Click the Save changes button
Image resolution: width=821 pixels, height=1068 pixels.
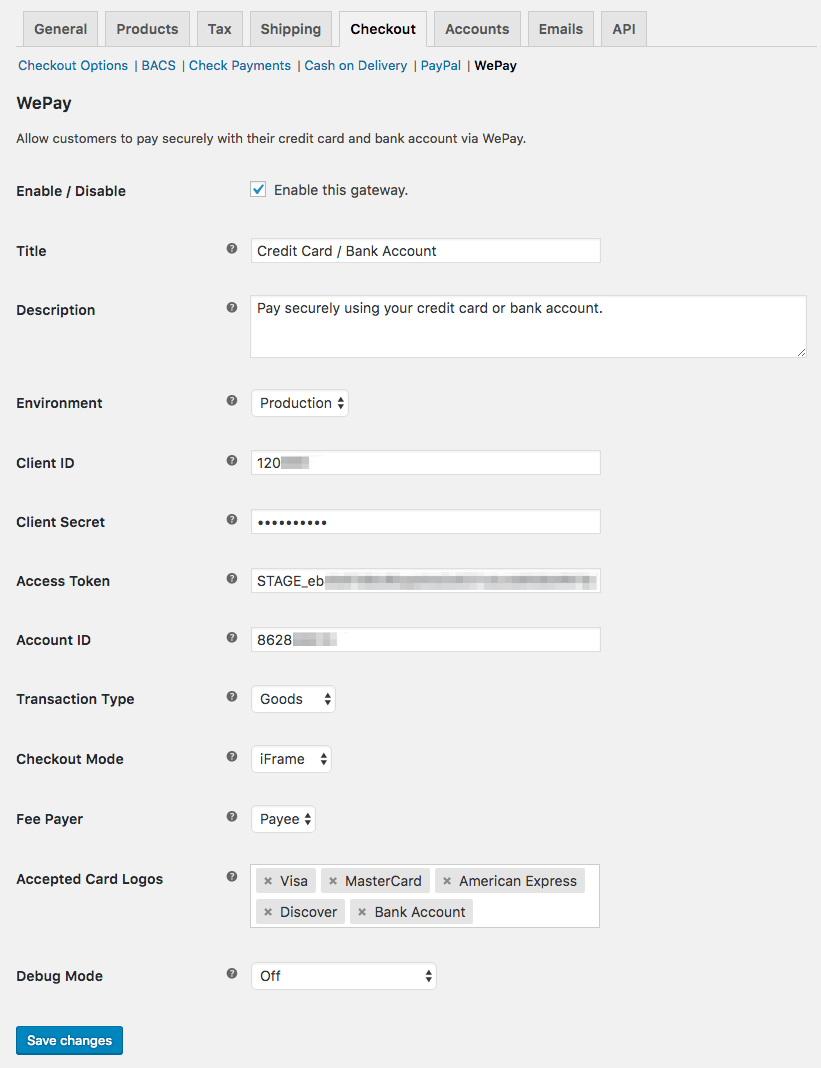(69, 1040)
